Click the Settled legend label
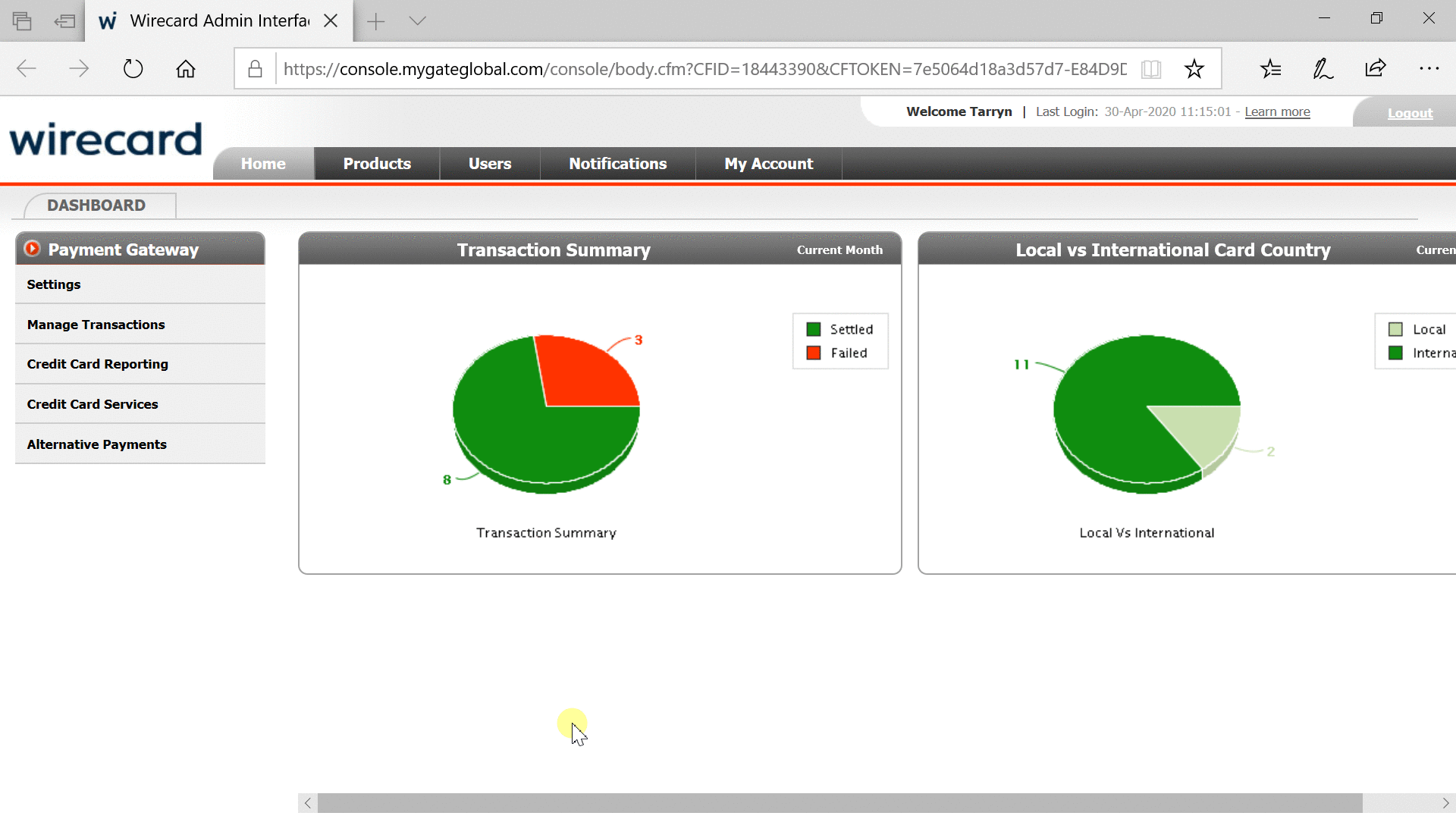Image resolution: width=1456 pixels, height=819 pixels. tap(852, 329)
